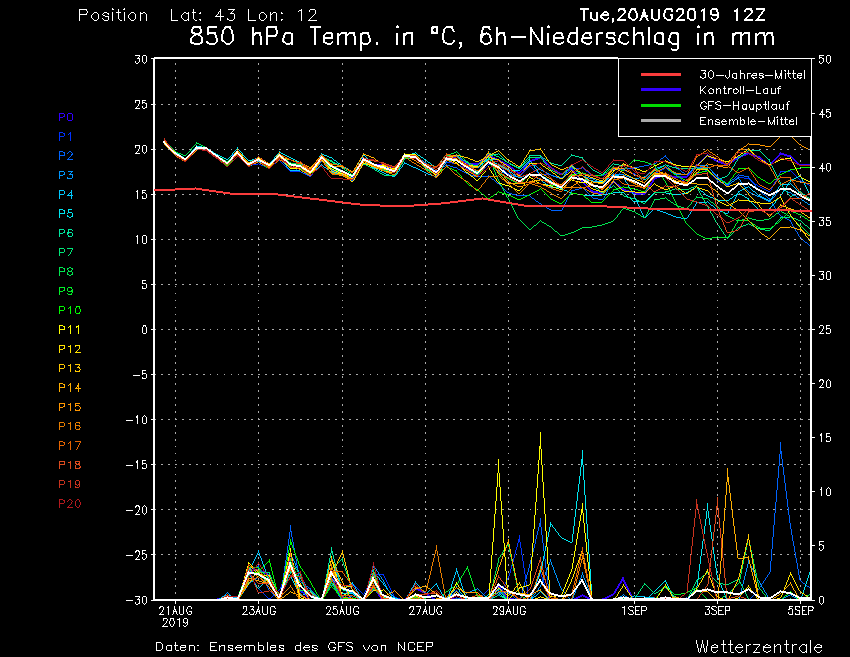
Task: Select the P20 ensemble member label
Action: pos(69,503)
